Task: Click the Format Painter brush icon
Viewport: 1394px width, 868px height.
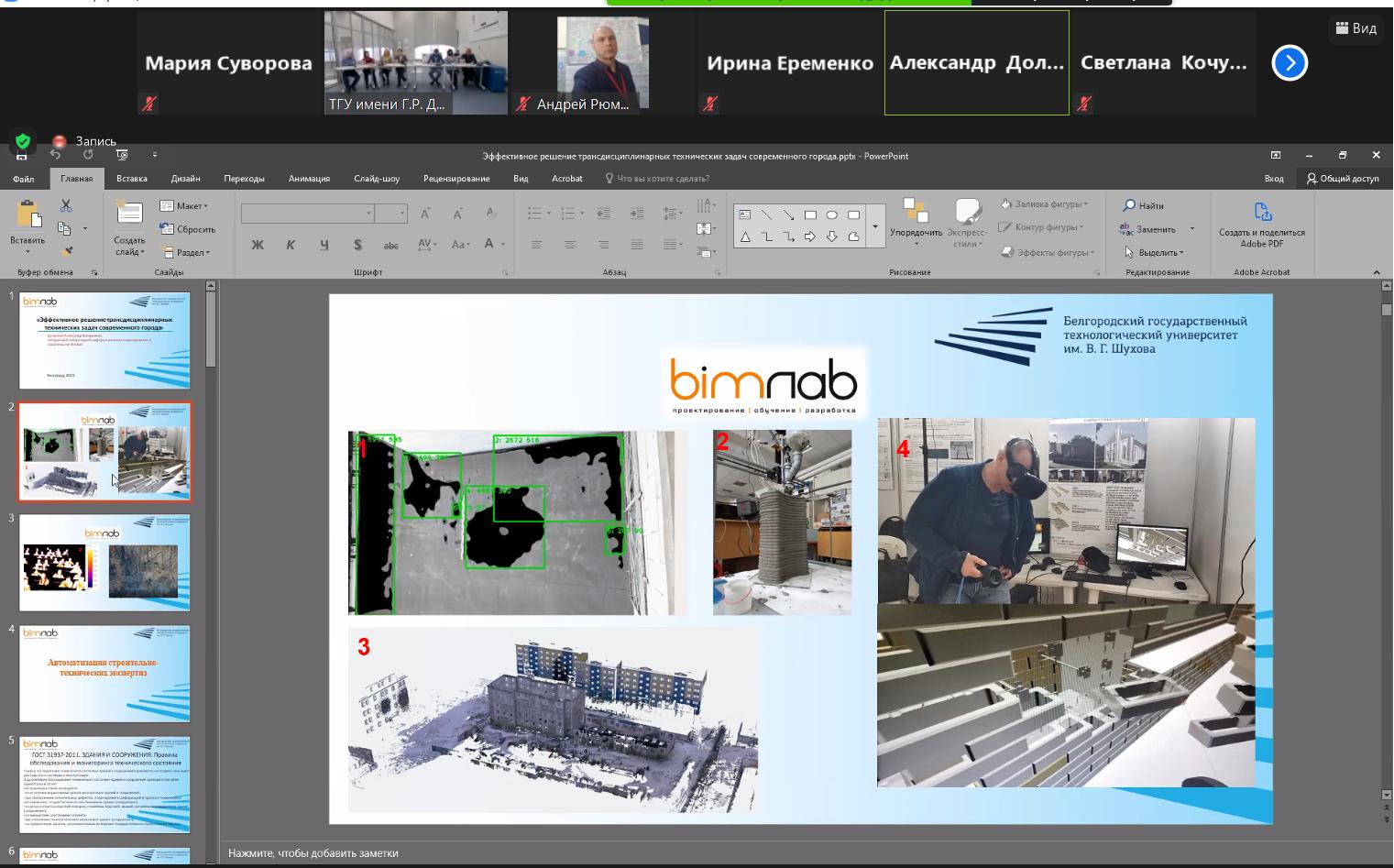Action: (x=66, y=250)
